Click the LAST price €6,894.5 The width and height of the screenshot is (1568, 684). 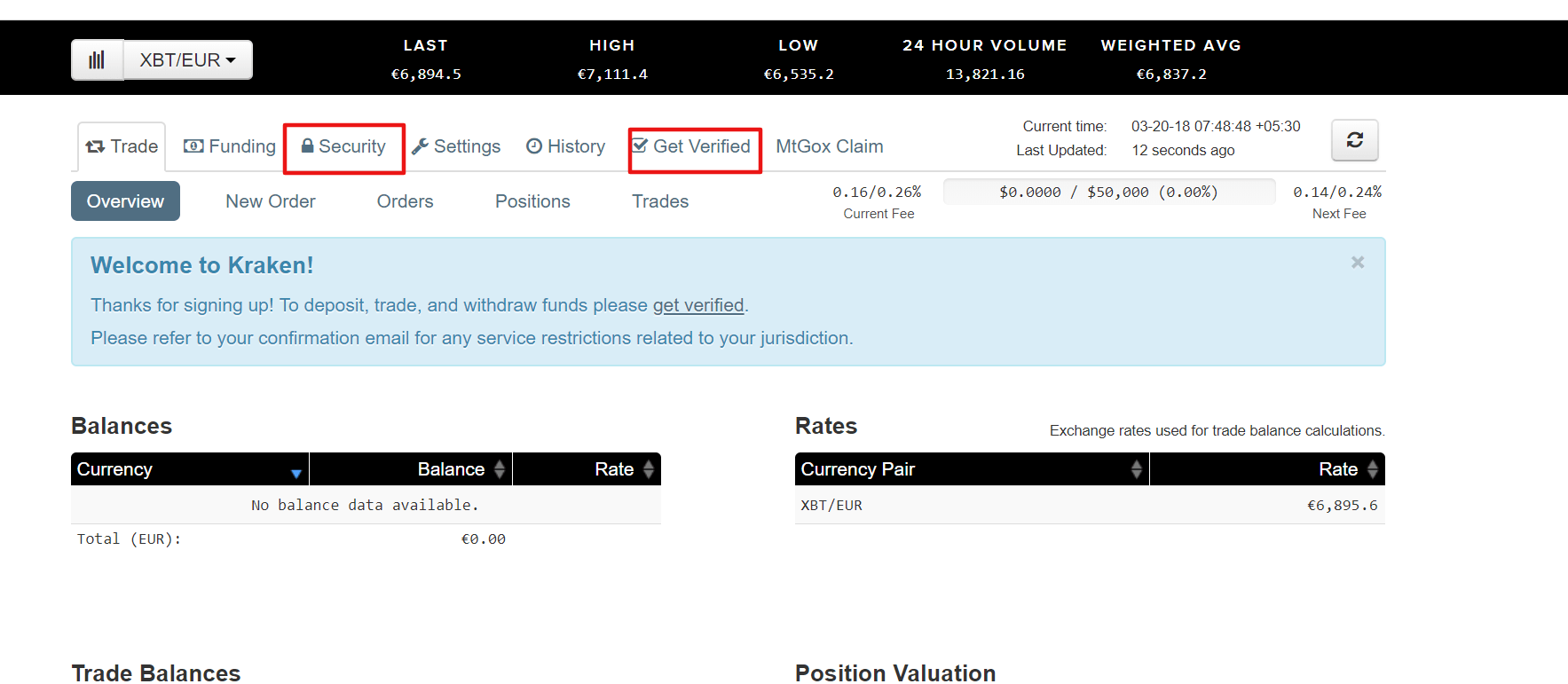click(x=426, y=75)
